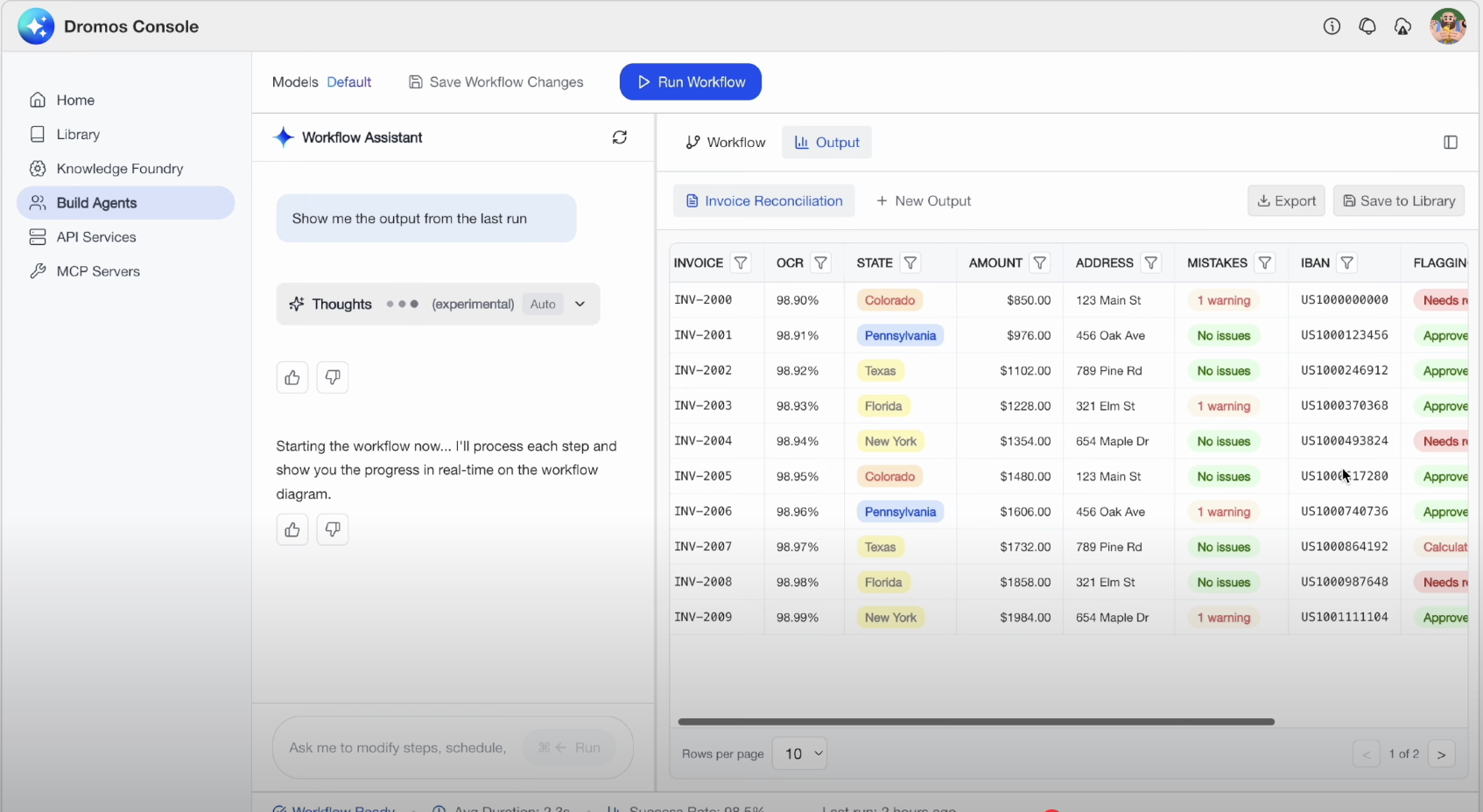Click the refresh icon in Workflow Assistant
1483x812 pixels.
pos(620,137)
